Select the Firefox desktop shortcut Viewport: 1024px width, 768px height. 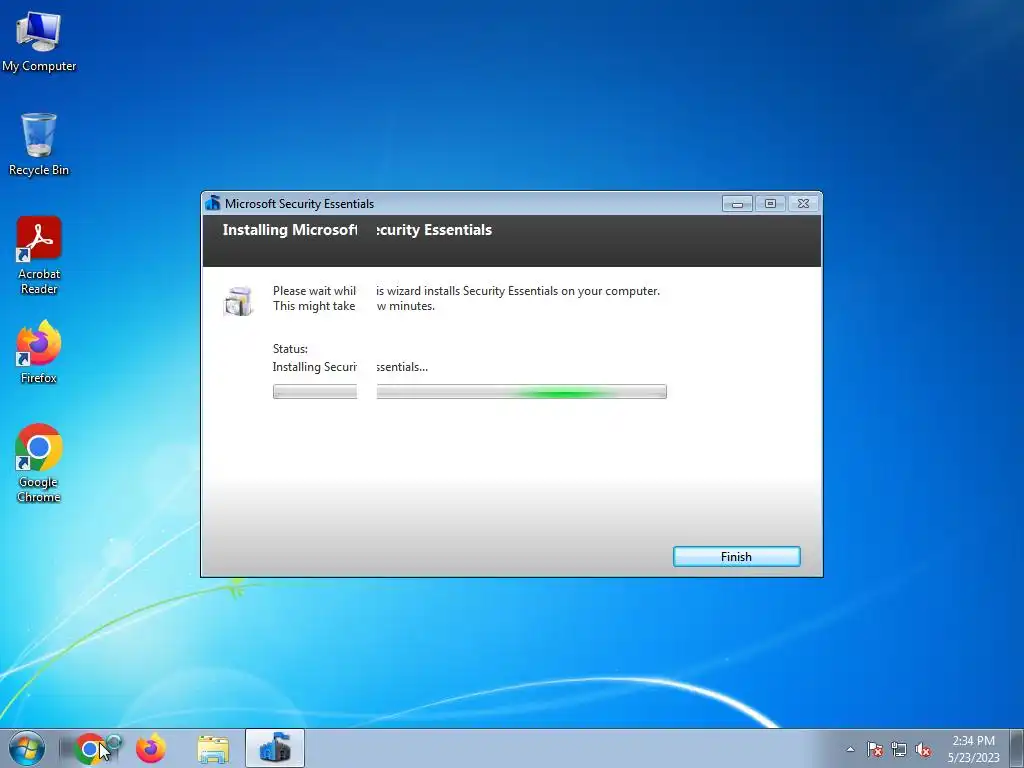(x=39, y=352)
